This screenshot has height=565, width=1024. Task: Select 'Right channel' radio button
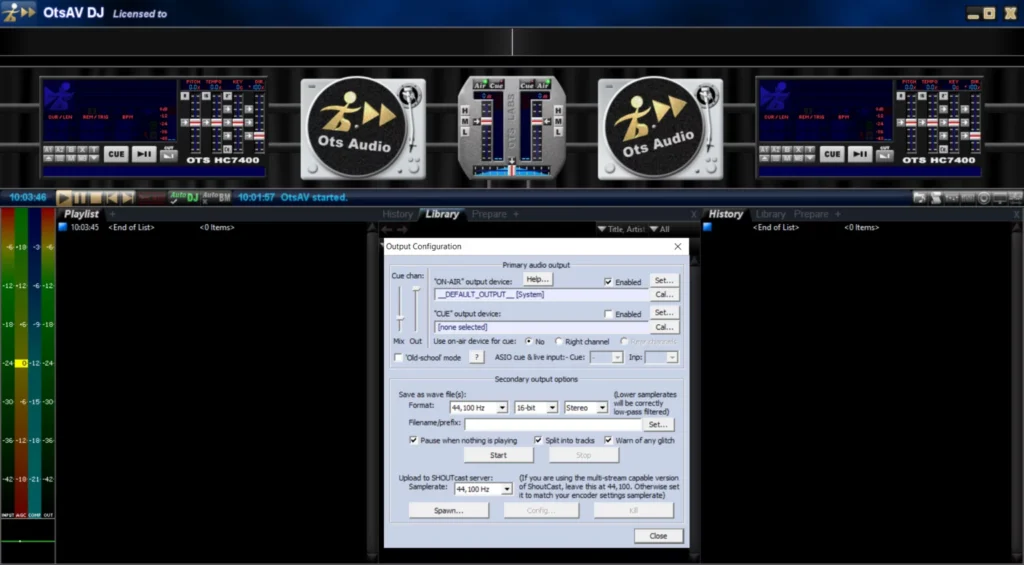pyautogui.click(x=558, y=342)
